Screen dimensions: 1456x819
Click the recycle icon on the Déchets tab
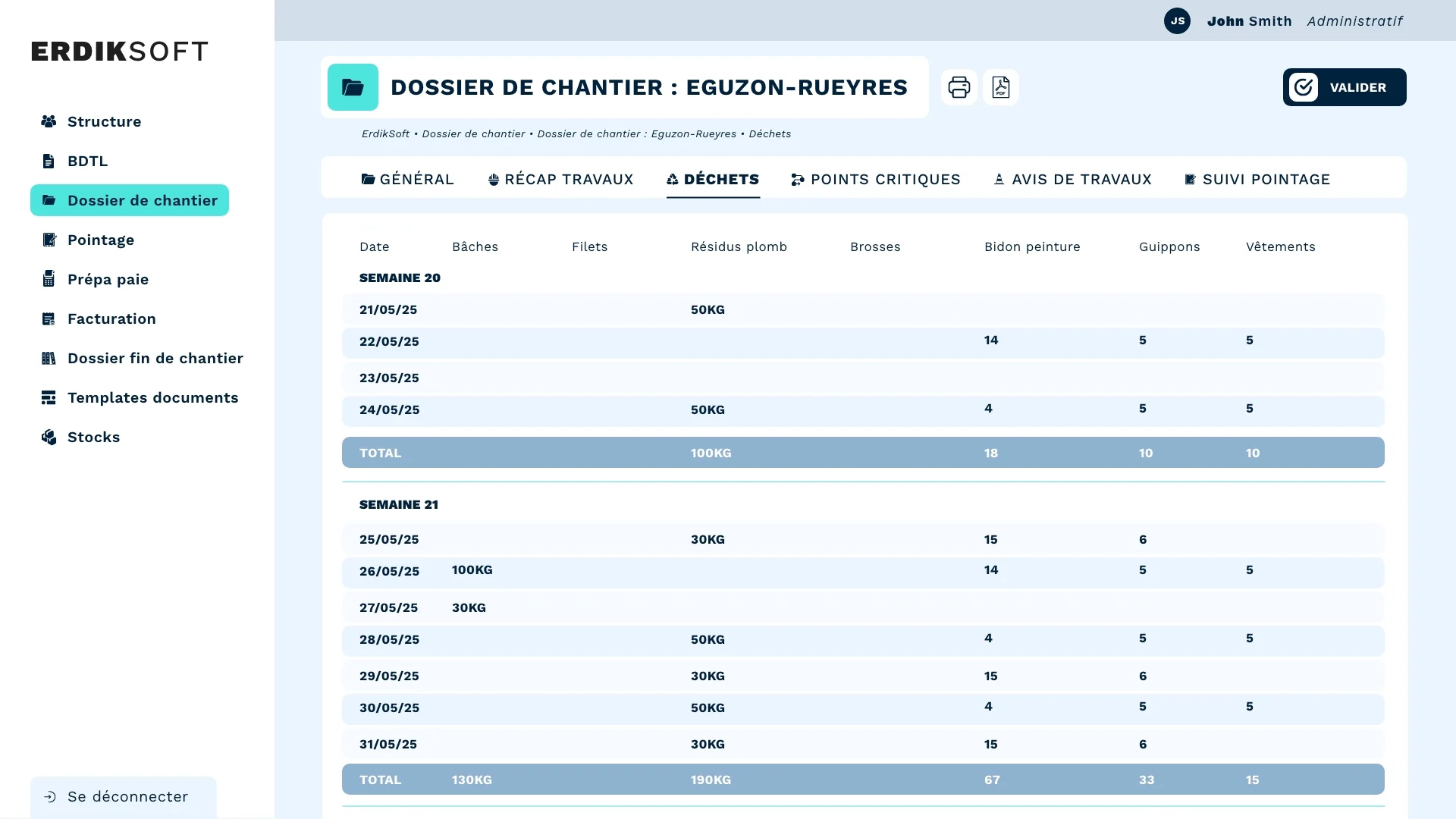tap(673, 180)
